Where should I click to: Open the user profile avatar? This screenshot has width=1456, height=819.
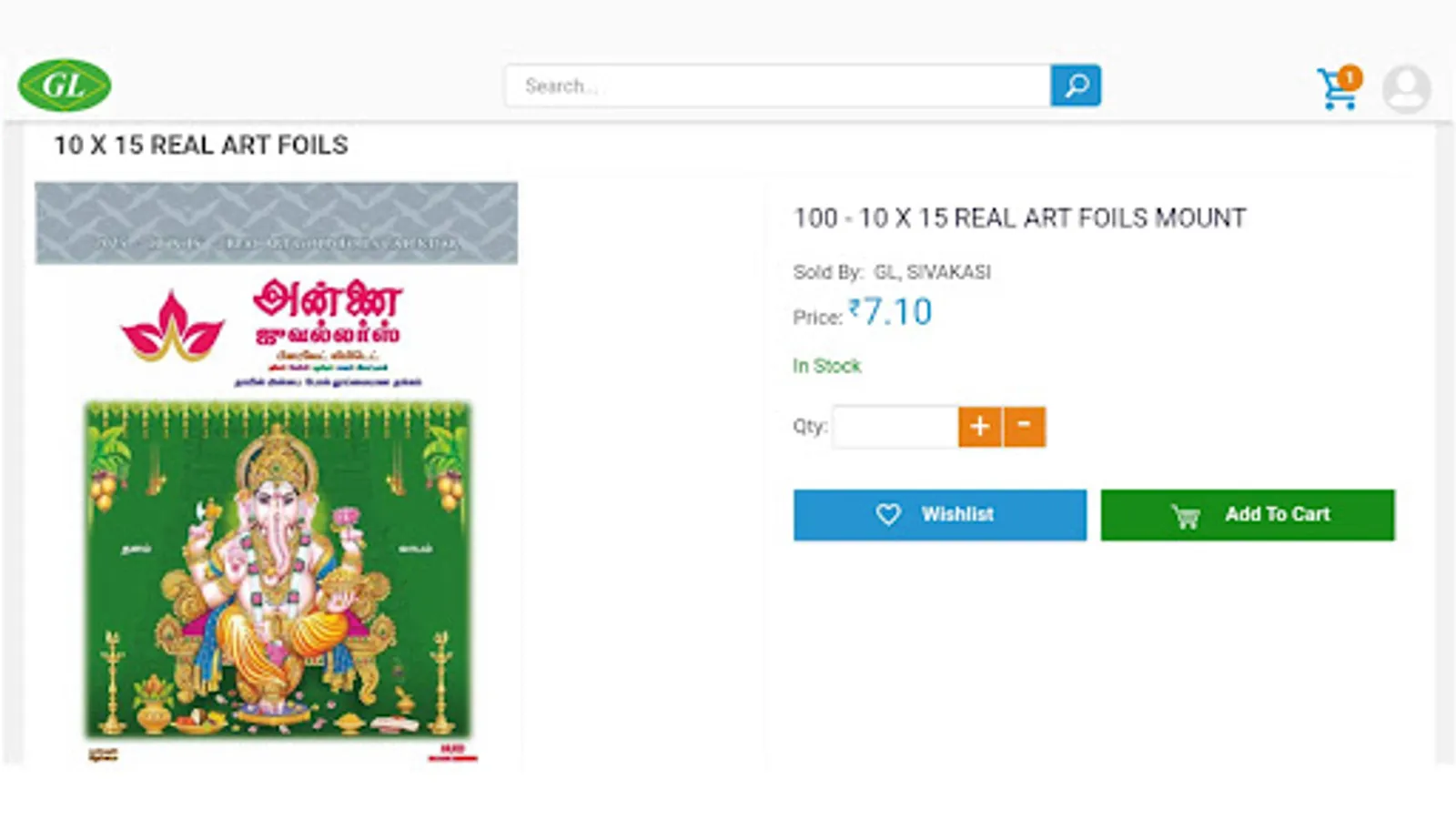click(1406, 88)
